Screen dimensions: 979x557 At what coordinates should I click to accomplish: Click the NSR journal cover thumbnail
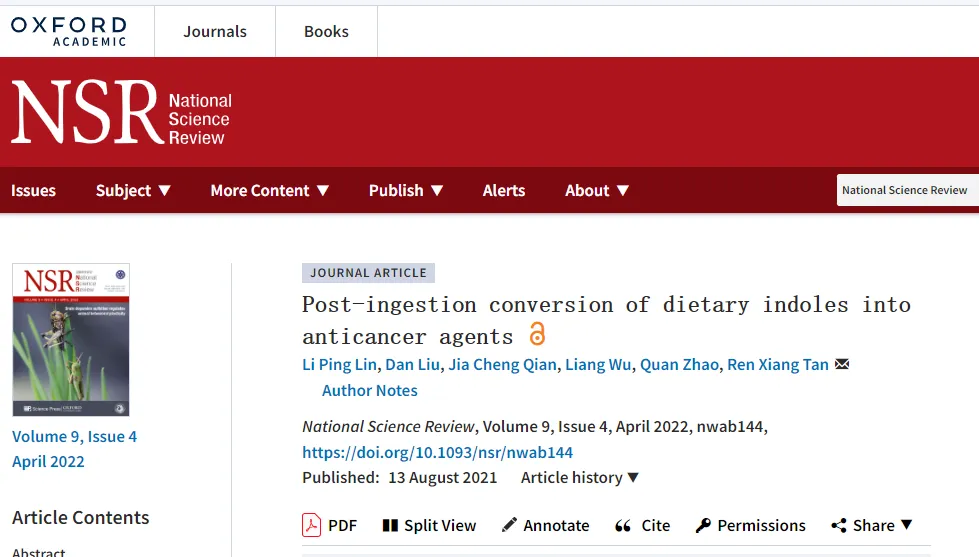[71, 340]
